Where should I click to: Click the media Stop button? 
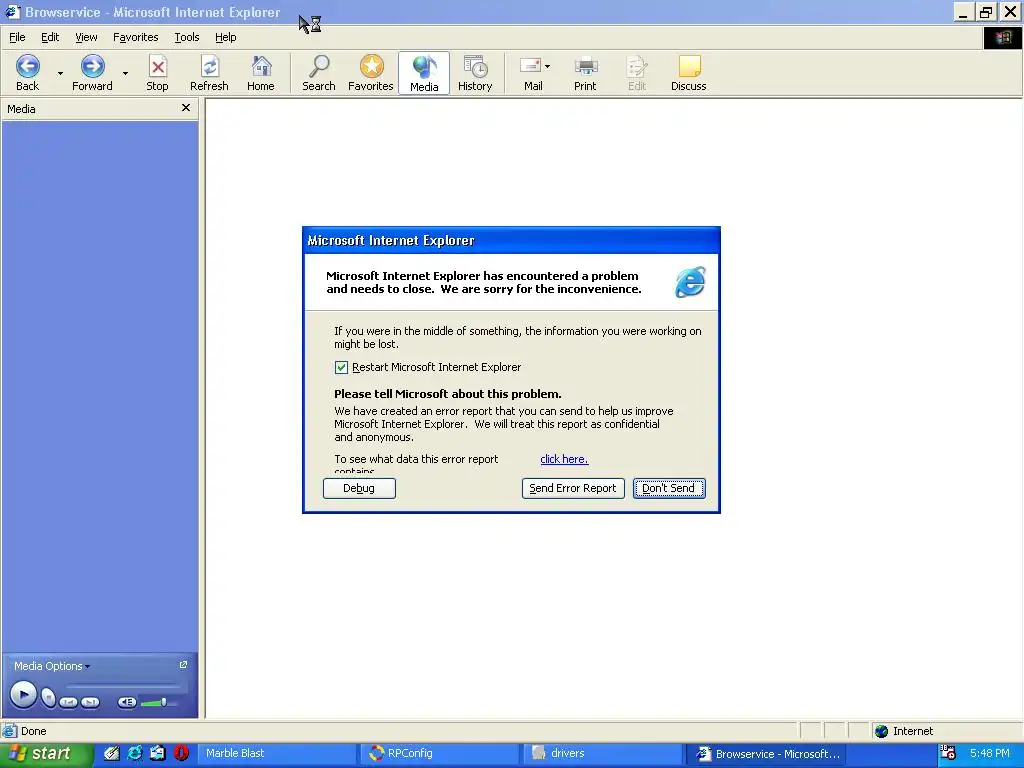coord(48,698)
